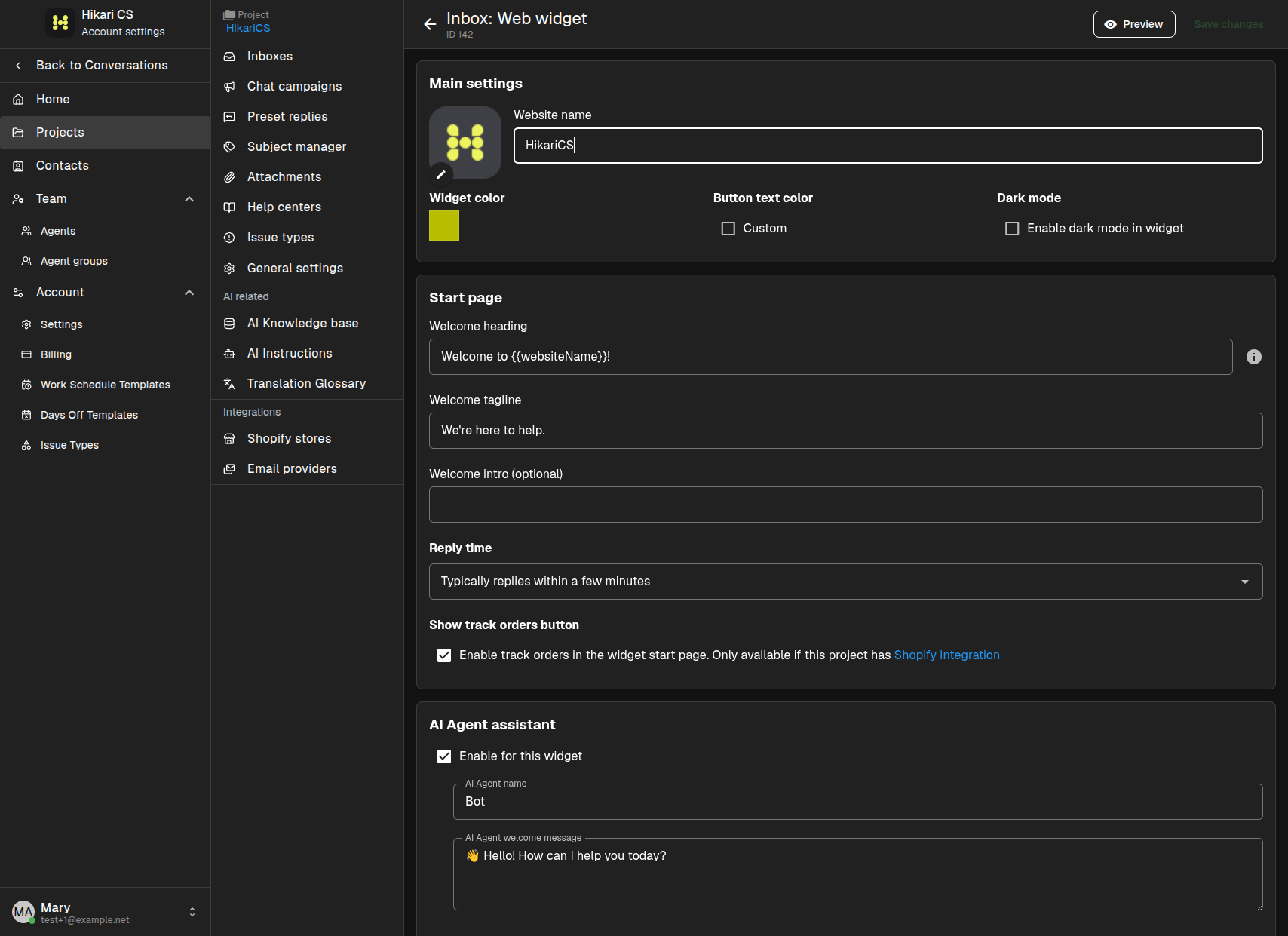Uncheck Enable for this widget AI checkbox
The image size is (1288, 936).
[444, 756]
